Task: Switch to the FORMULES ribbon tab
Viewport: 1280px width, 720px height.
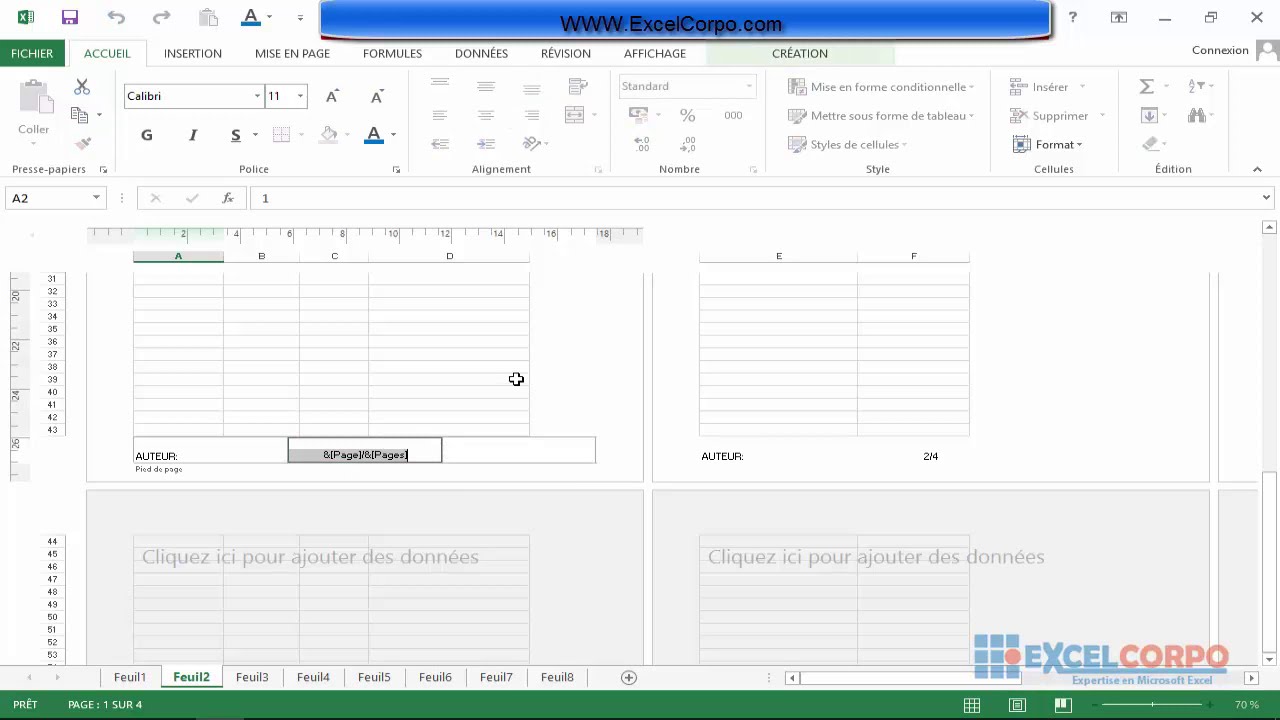Action: coord(392,53)
